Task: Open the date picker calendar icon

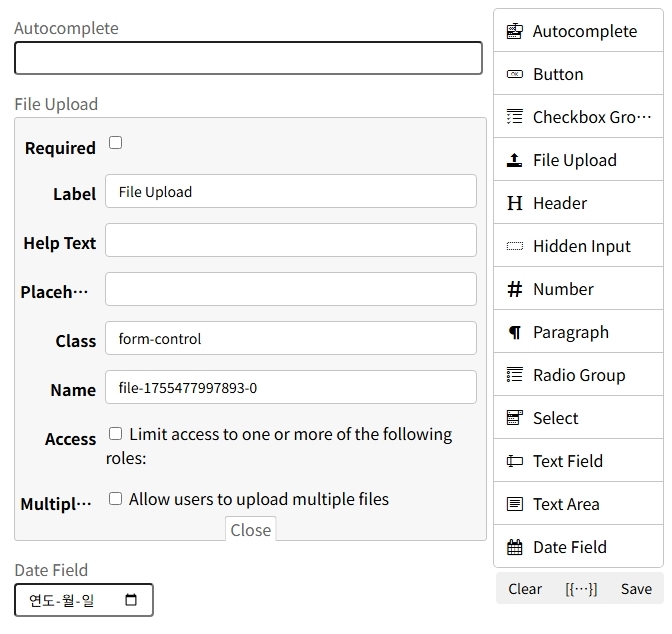Action: coord(131,600)
